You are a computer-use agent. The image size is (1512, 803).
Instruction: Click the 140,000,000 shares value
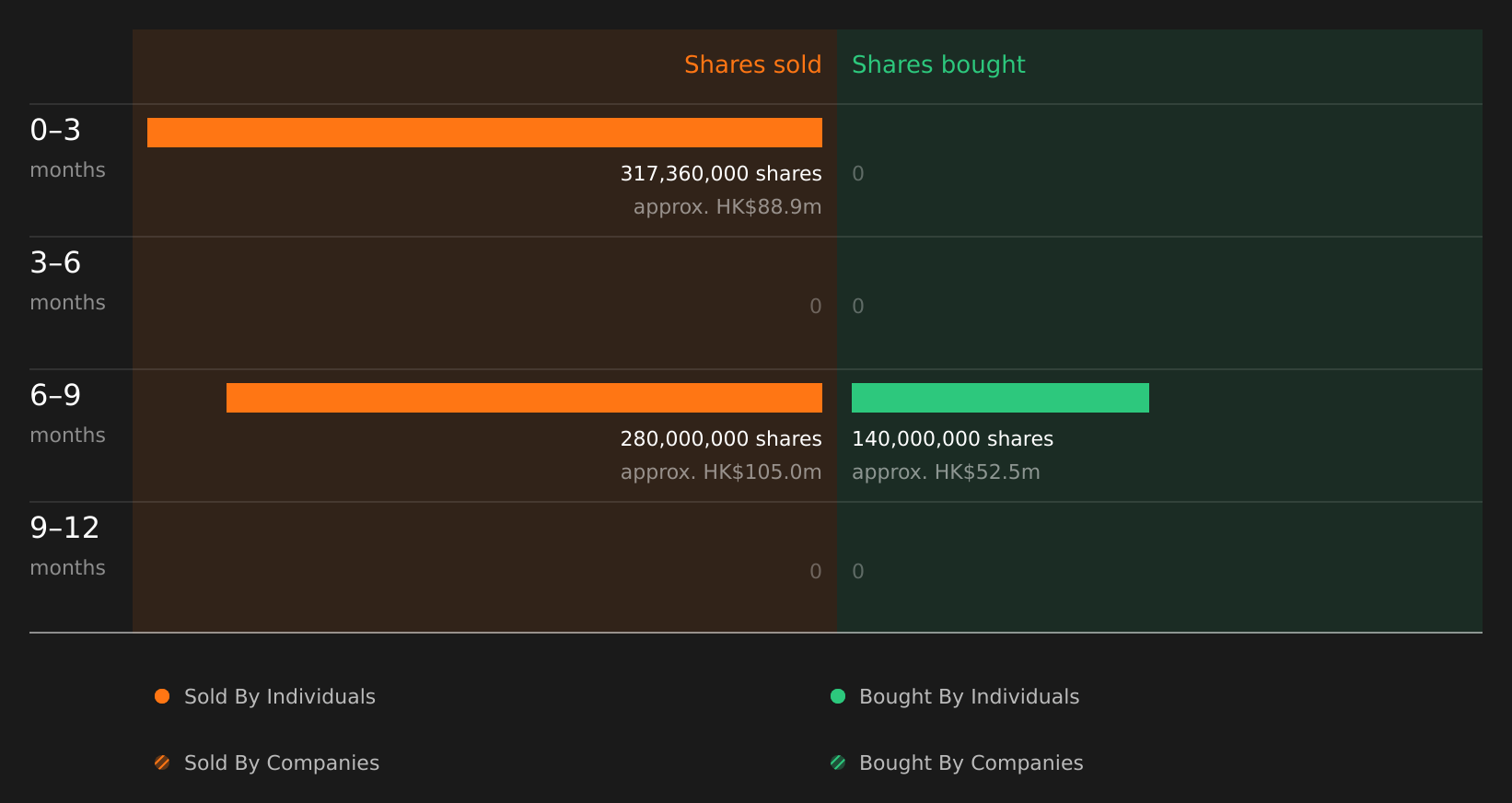pyautogui.click(x=952, y=439)
